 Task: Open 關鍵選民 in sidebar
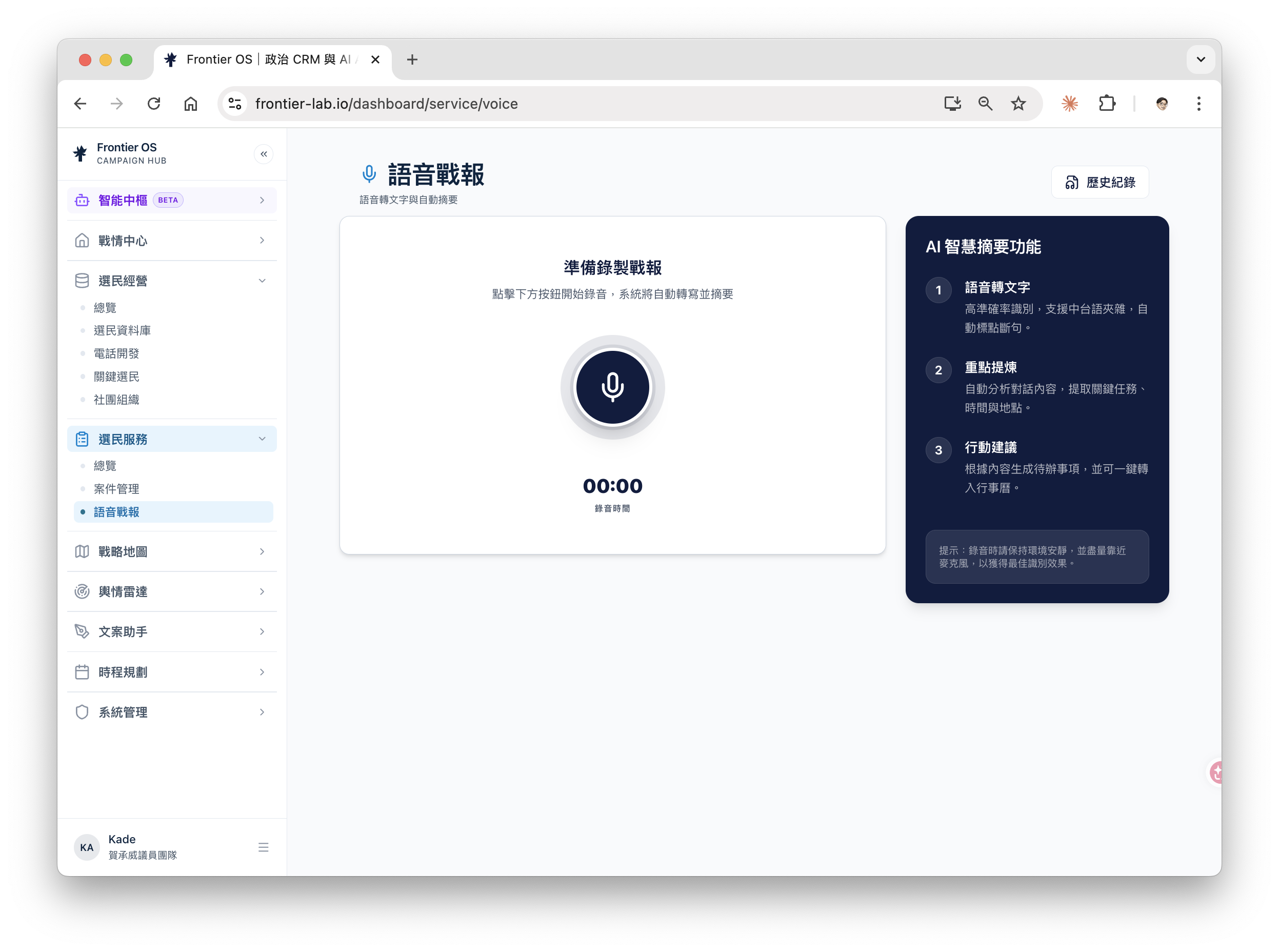173,376
